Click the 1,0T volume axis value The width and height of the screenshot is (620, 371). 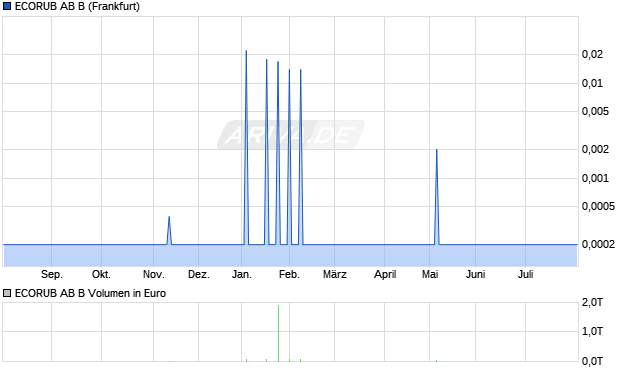click(x=592, y=331)
